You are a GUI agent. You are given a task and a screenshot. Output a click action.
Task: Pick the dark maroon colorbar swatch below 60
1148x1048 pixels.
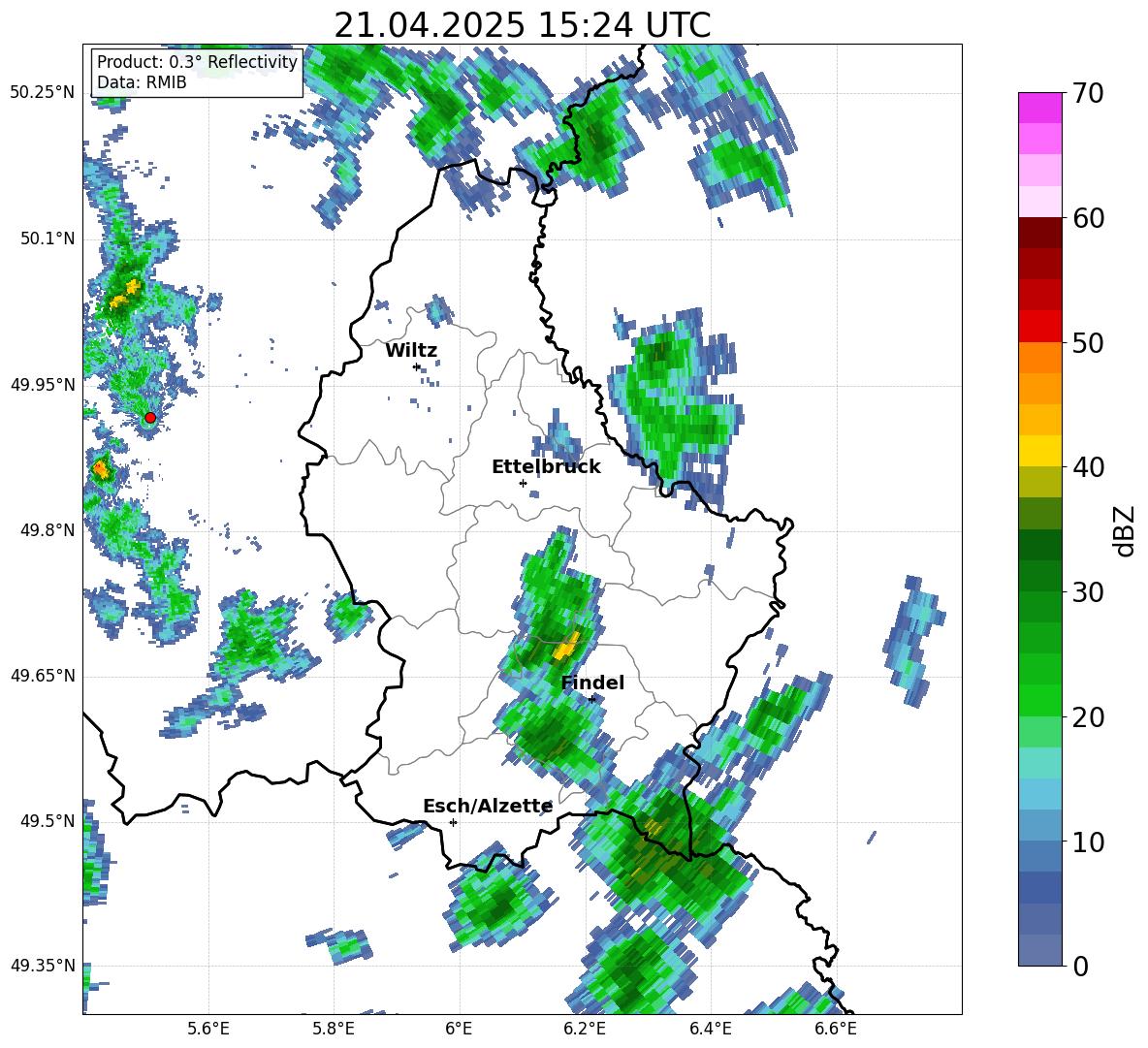pos(1039,233)
